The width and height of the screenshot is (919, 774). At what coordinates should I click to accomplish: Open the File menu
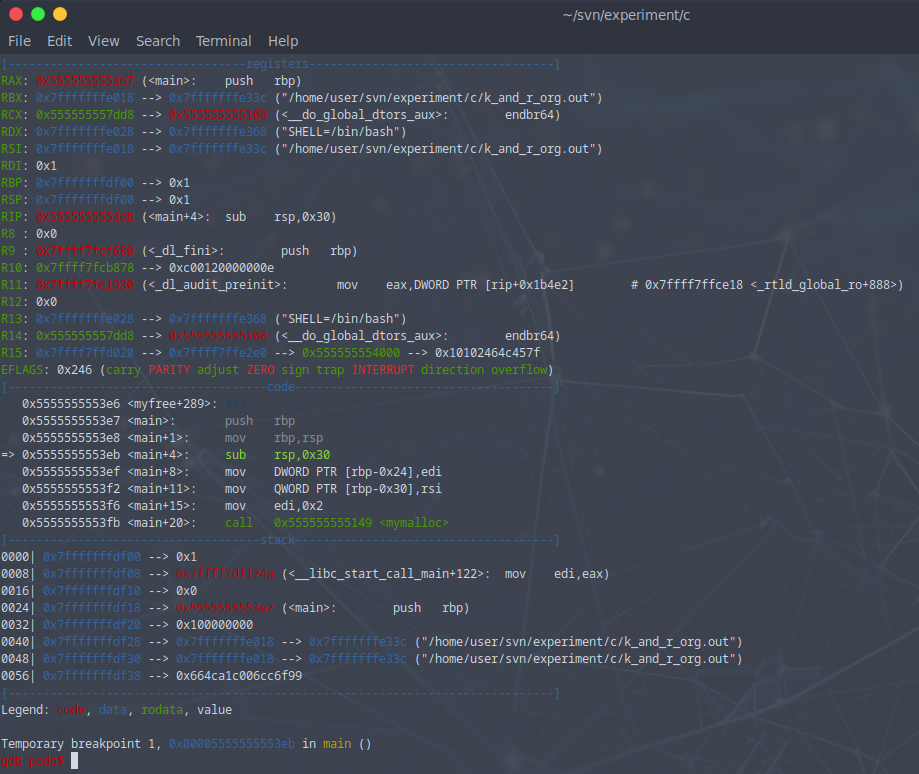coord(19,41)
